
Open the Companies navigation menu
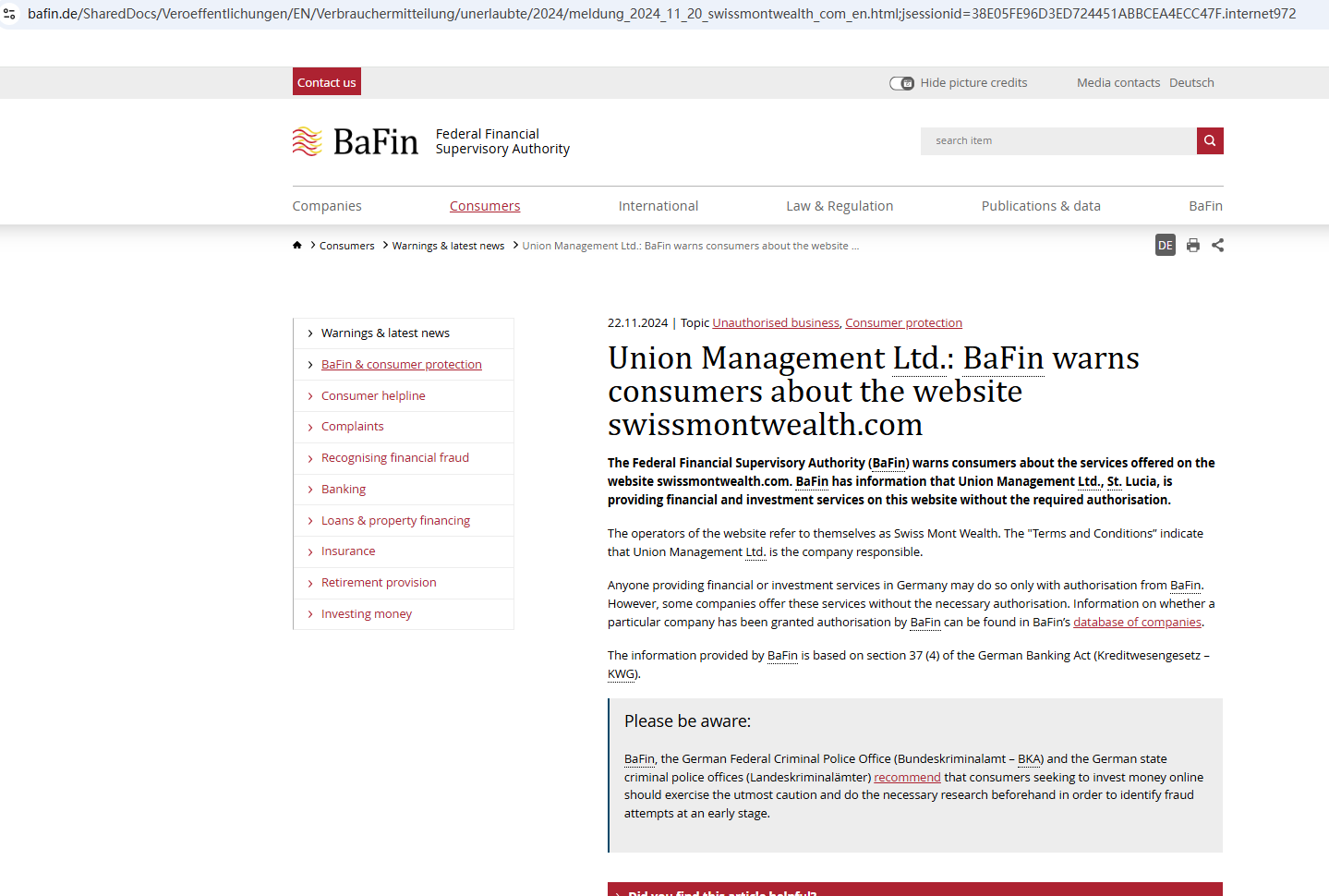[327, 206]
